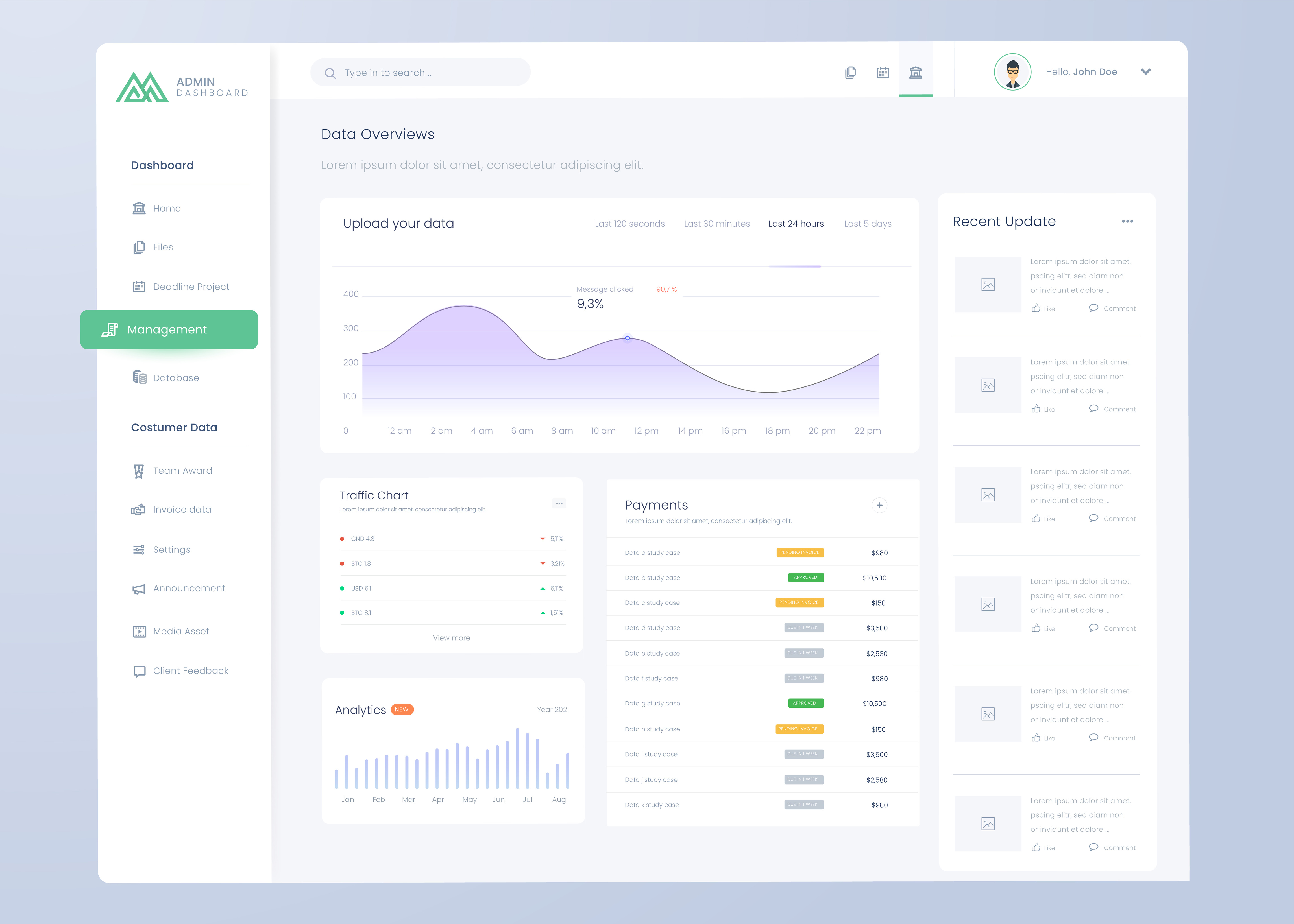The width and height of the screenshot is (1294, 924).
Task: Open Traffic Chart three-dot options menu
Action: tap(559, 503)
